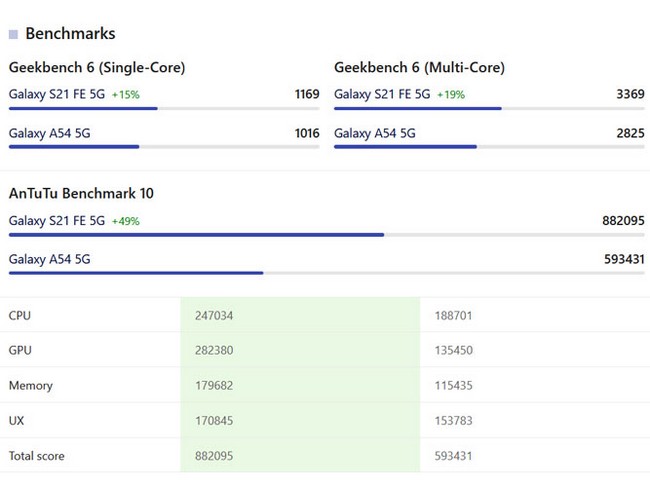Click the single-core score 1016
The height and width of the screenshot is (487, 650).
click(x=307, y=133)
